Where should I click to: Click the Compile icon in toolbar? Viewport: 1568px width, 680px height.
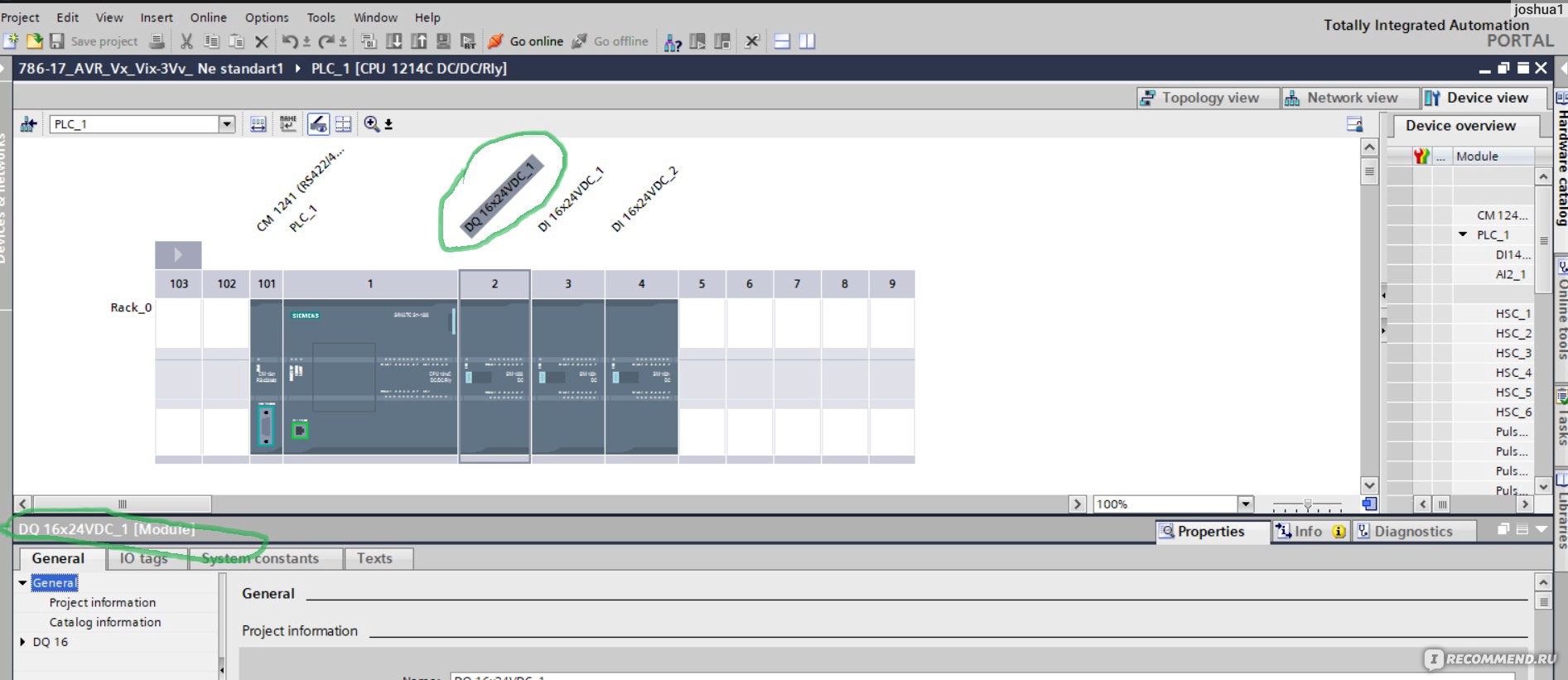(369, 41)
